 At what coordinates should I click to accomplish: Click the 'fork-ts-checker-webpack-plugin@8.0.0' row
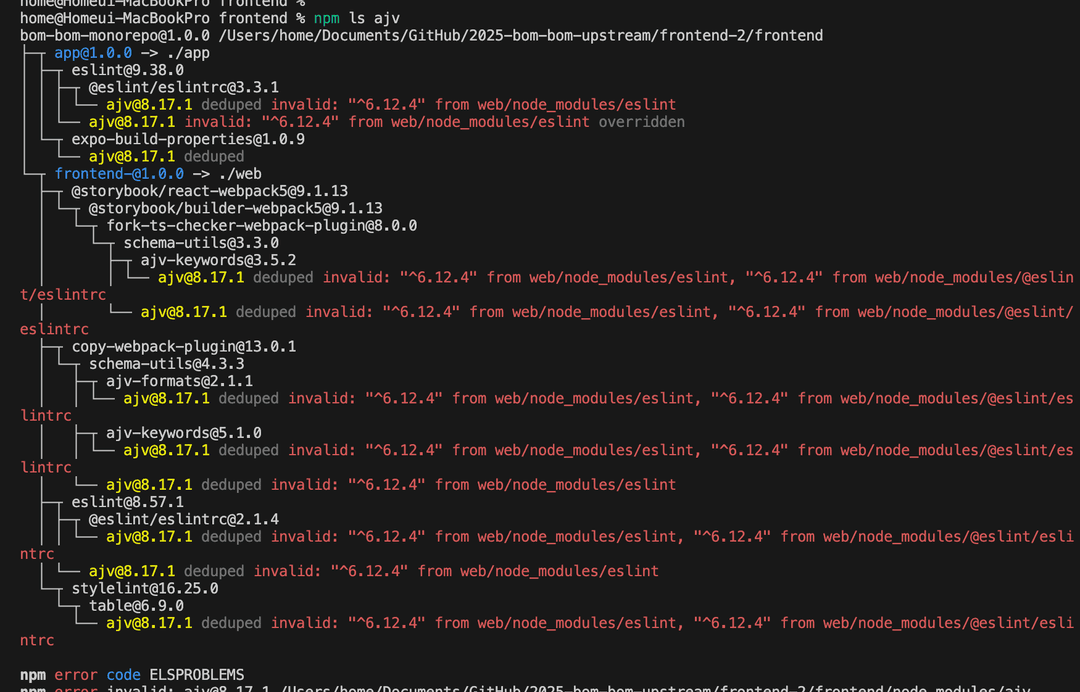click(262, 225)
